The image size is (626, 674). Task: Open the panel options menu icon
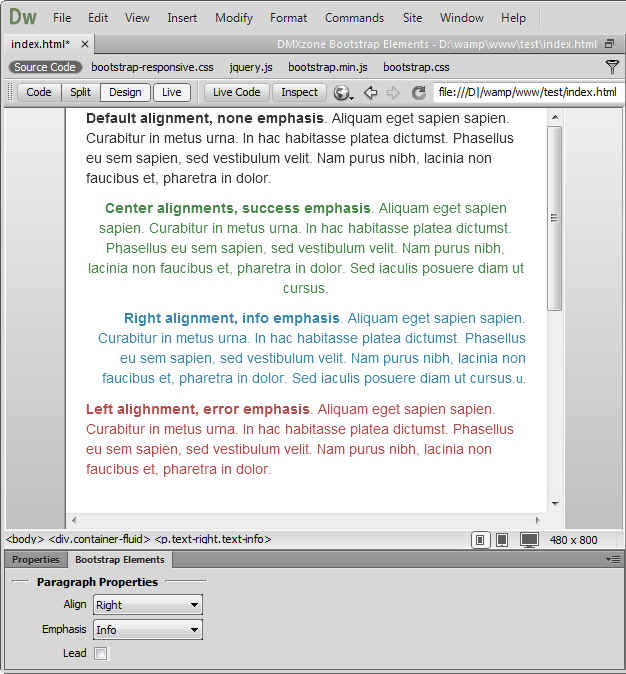coord(613,559)
